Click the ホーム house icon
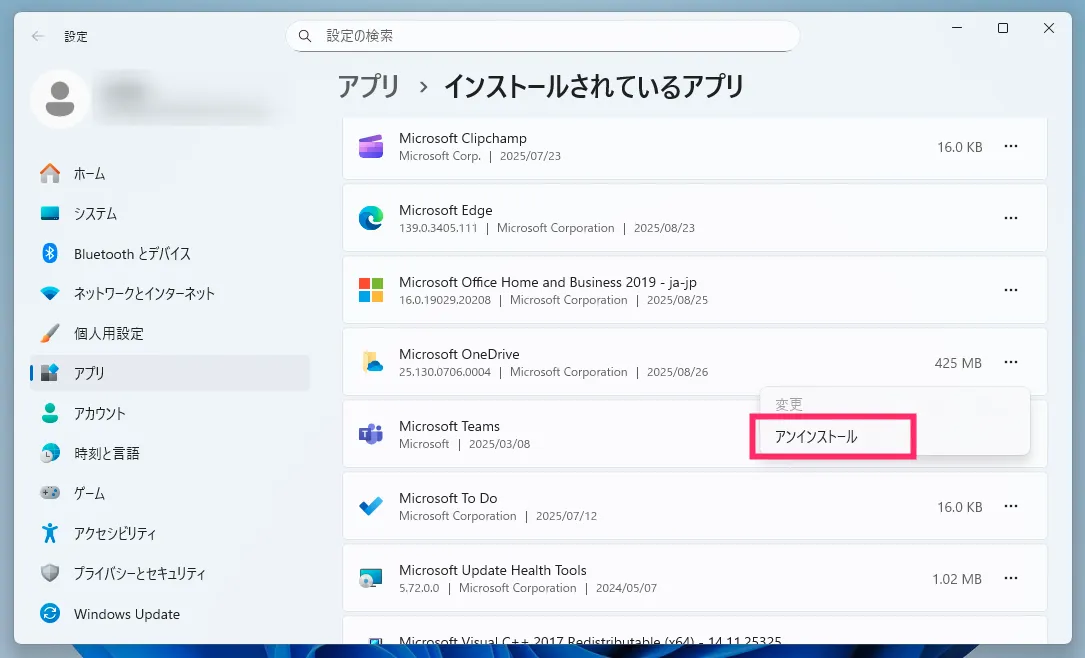Viewport: 1085px width, 658px height. point(50,173)
